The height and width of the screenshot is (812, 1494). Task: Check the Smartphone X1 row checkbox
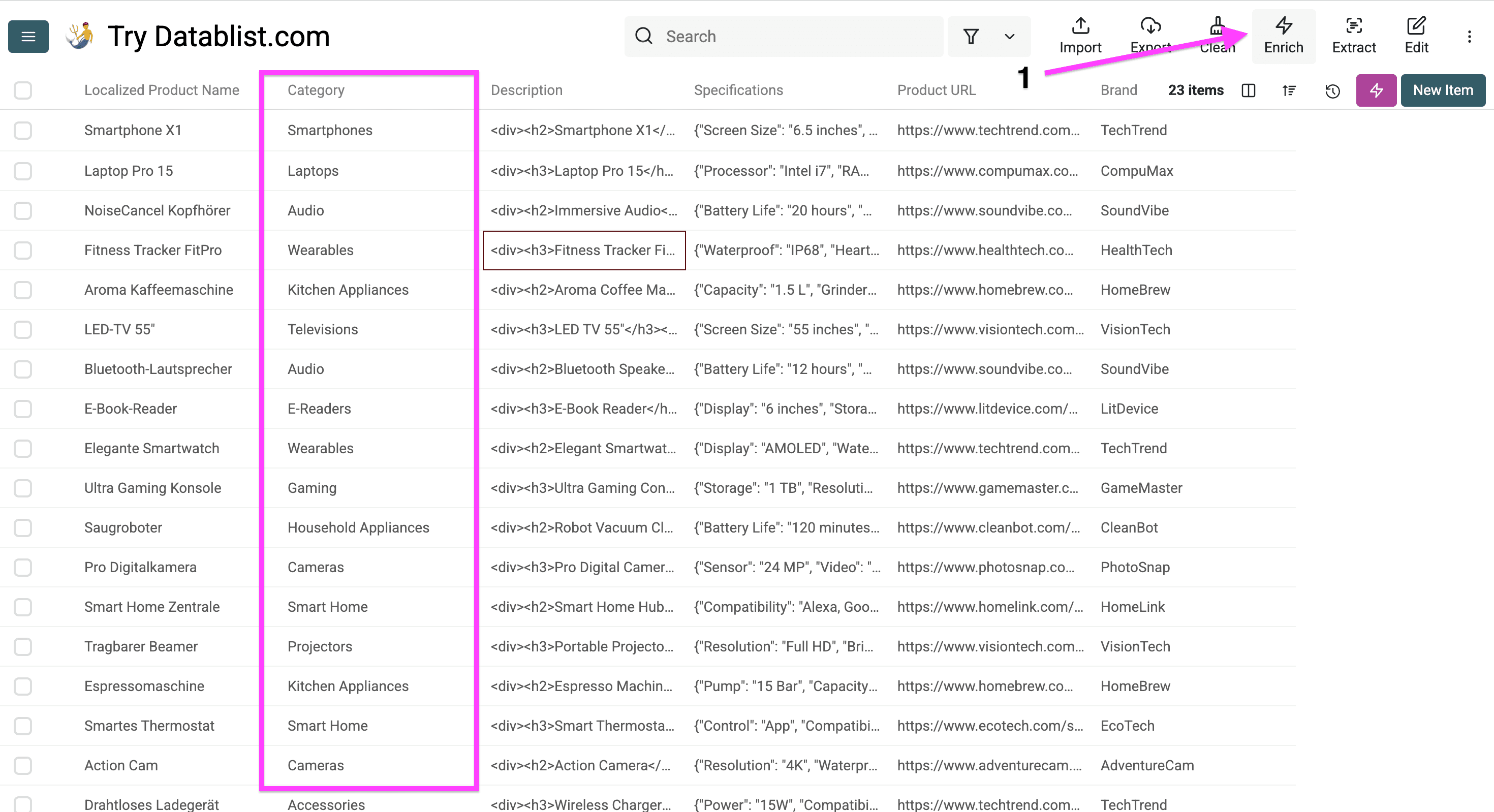coord(23,131)
